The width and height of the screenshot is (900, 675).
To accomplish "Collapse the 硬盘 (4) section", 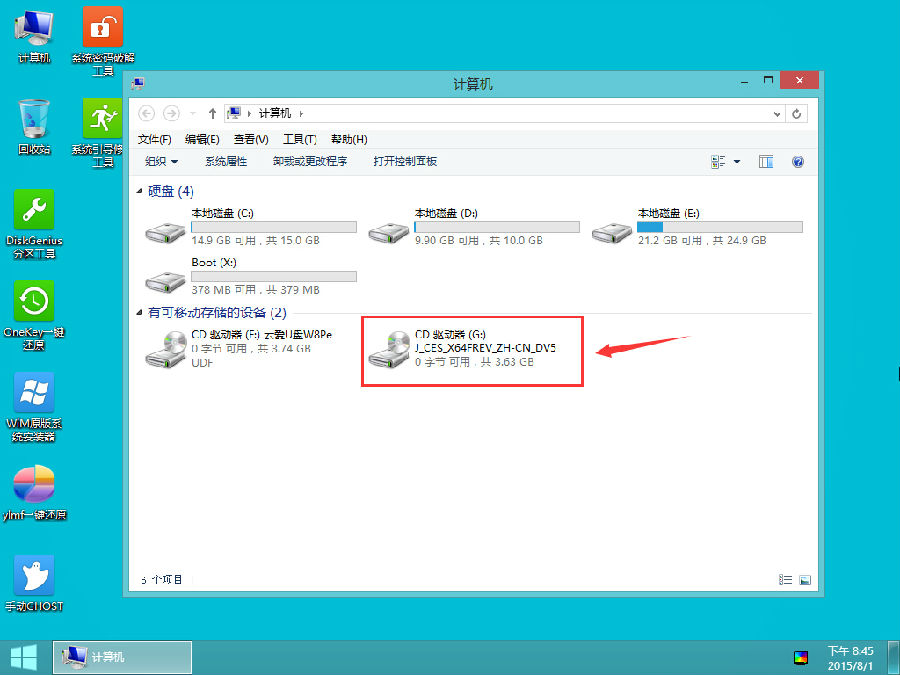I will (139, 191).
